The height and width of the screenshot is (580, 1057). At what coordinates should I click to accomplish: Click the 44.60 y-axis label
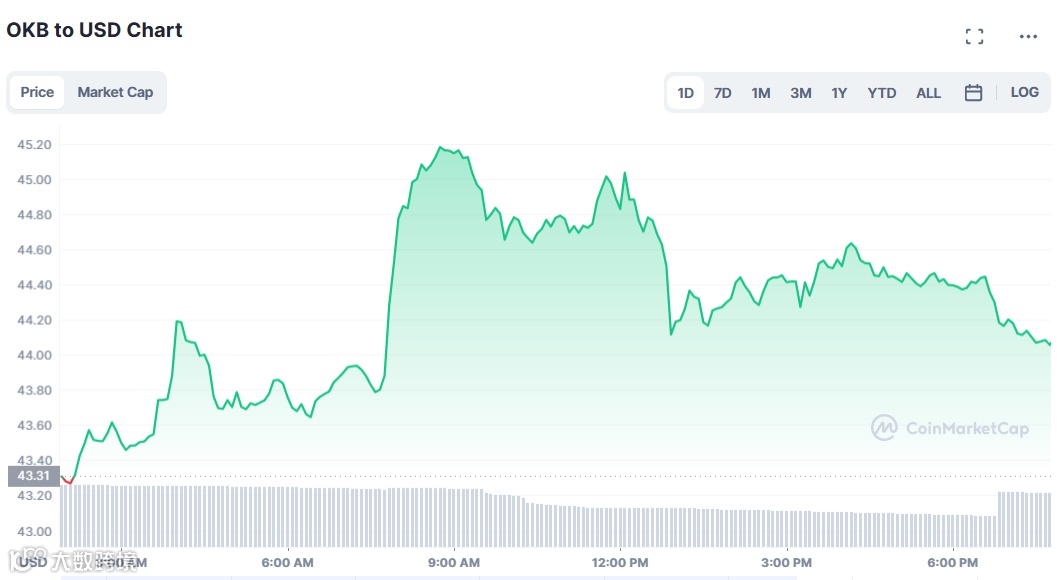[x=34, y=250]
